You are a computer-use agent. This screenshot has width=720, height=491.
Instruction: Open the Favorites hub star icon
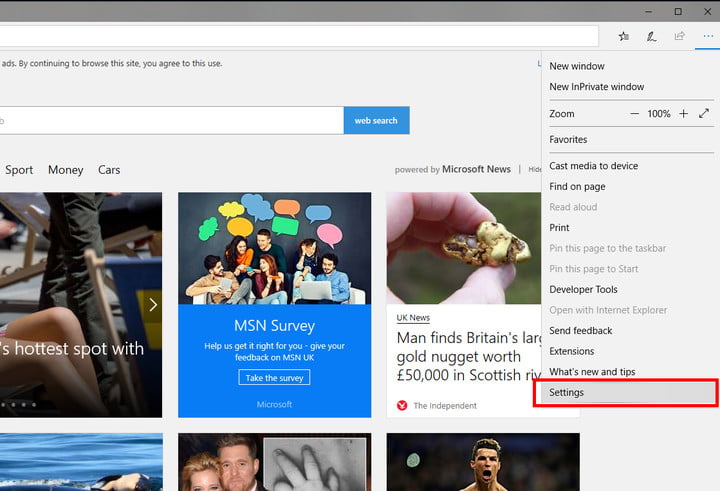pos(624,36)
